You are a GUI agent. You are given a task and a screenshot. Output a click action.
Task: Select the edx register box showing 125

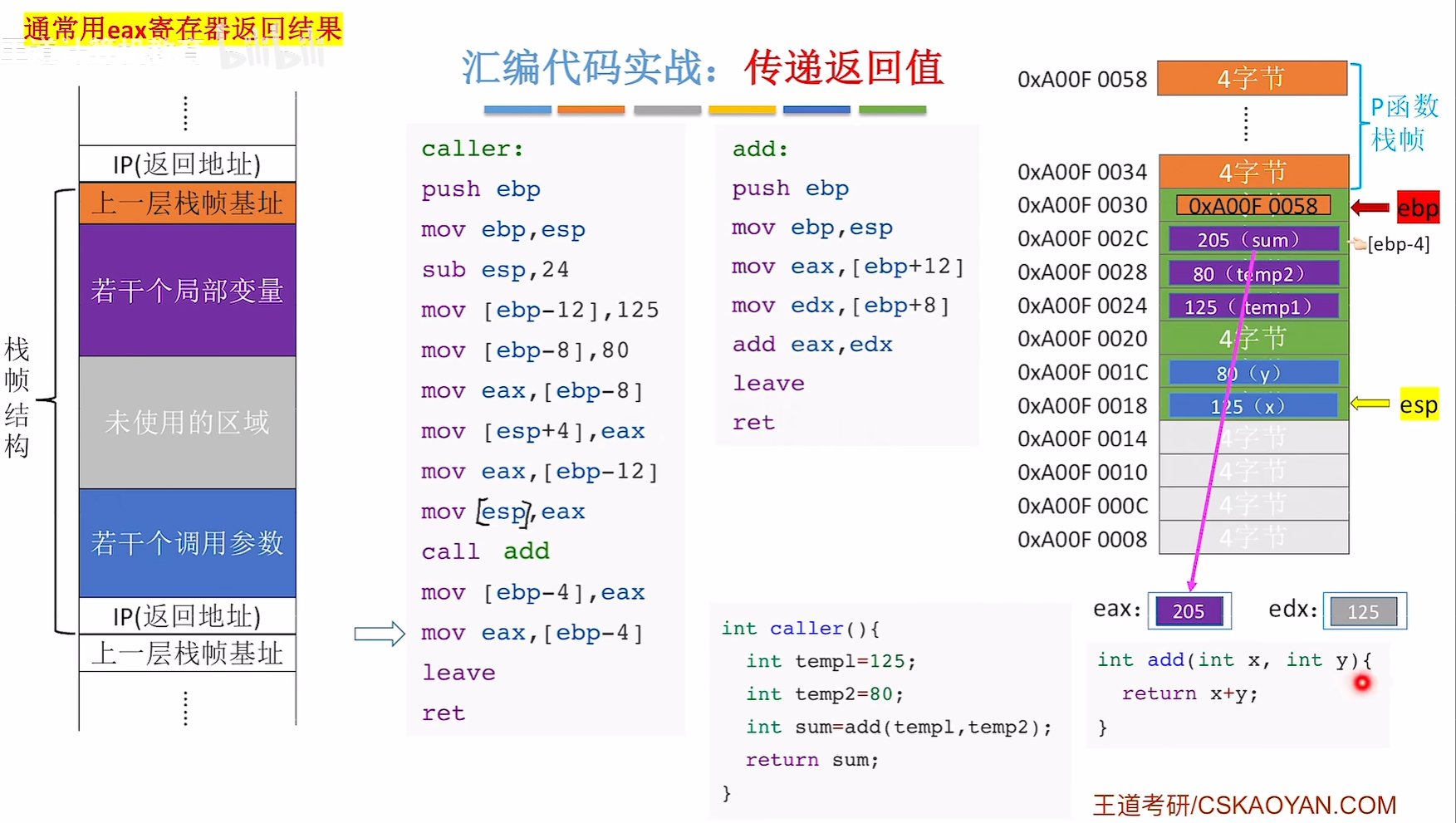[1363, 612]
